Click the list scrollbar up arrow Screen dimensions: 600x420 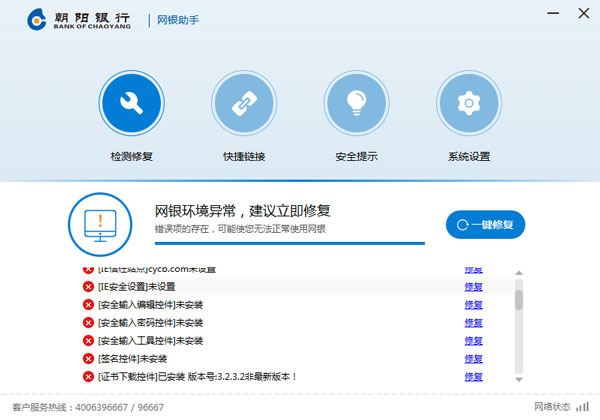[519, 273]
